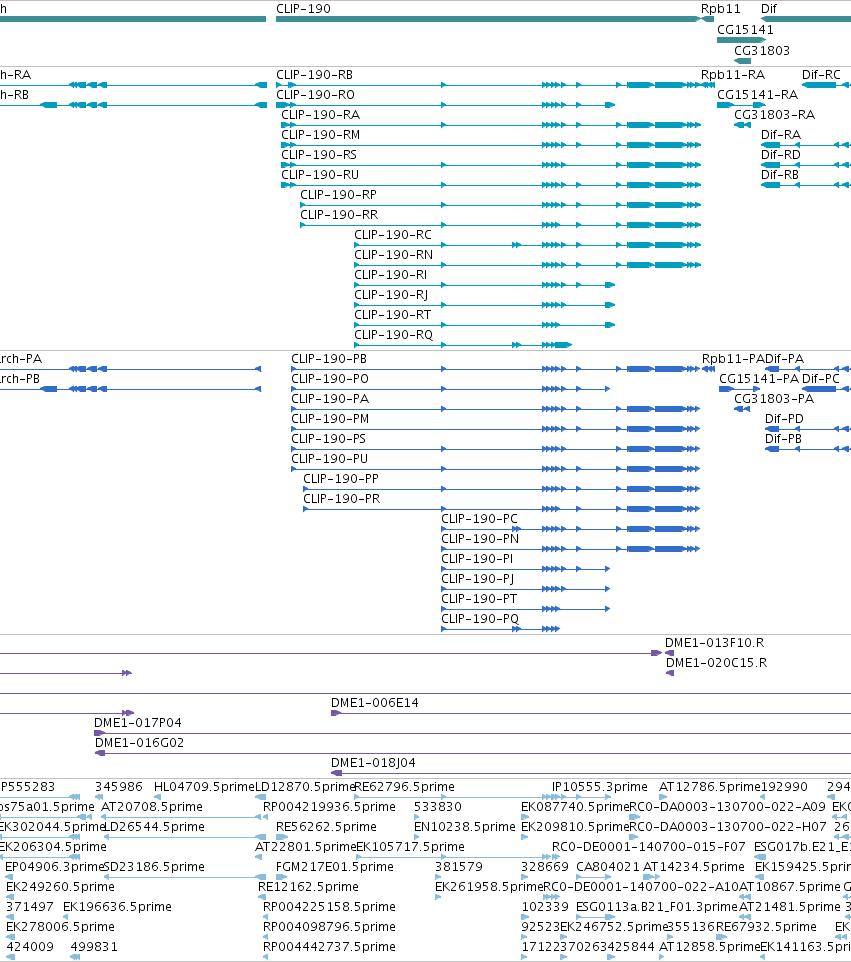Viewport: 851px width, 962px height.
Task: Click EST EN10238.5prime
Action: [x=464, y=826]
